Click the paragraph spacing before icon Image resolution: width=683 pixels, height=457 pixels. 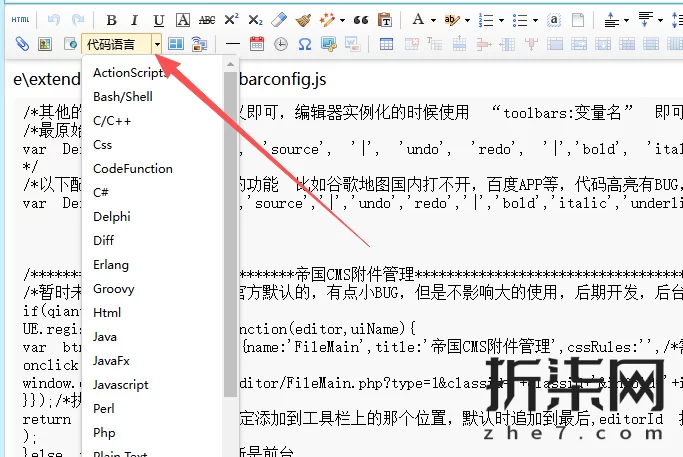point(612,20)
